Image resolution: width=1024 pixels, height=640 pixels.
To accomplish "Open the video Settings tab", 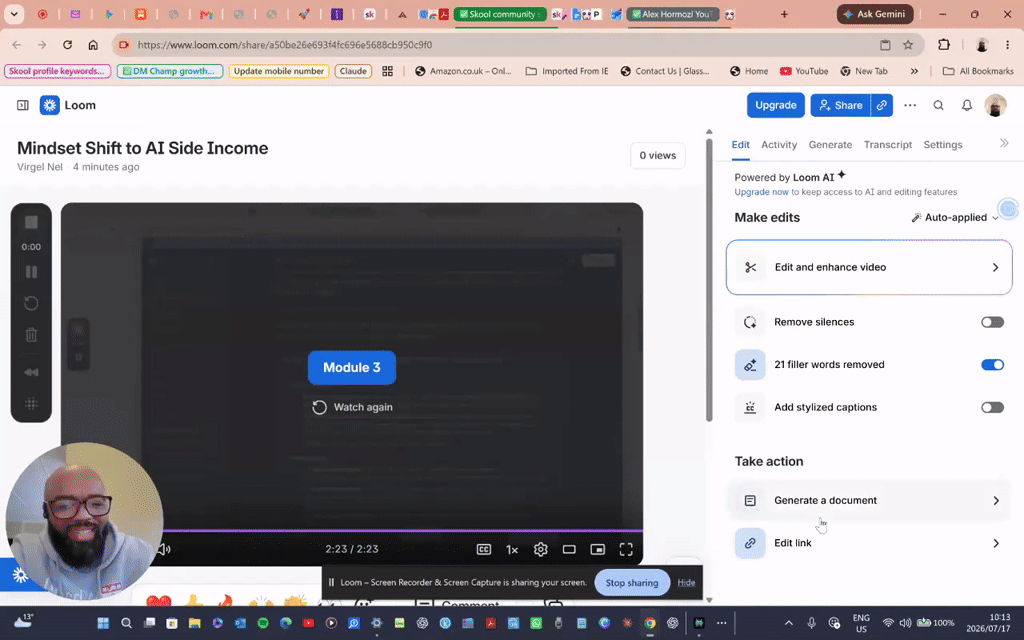I will 942,145.
